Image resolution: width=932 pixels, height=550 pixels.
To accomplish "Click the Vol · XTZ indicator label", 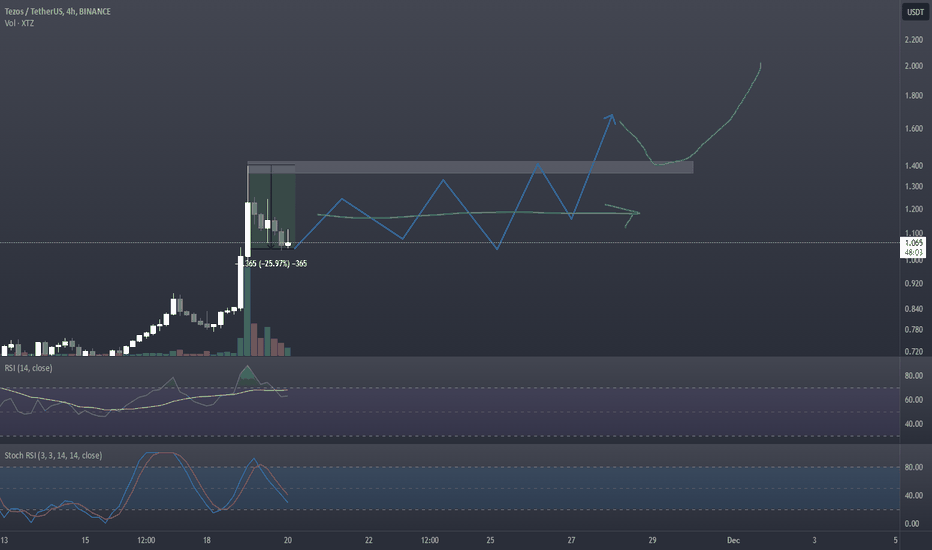I will coord(19,23).
